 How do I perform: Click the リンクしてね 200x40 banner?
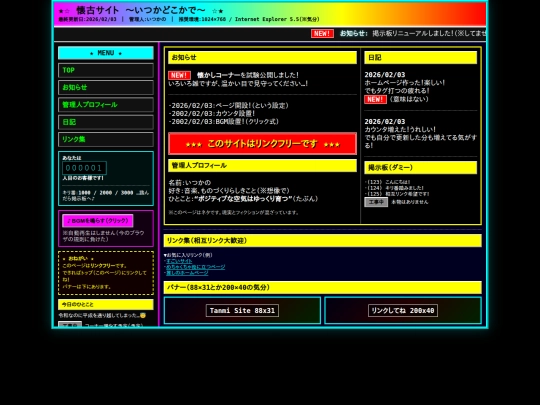(x=403, y=310)
